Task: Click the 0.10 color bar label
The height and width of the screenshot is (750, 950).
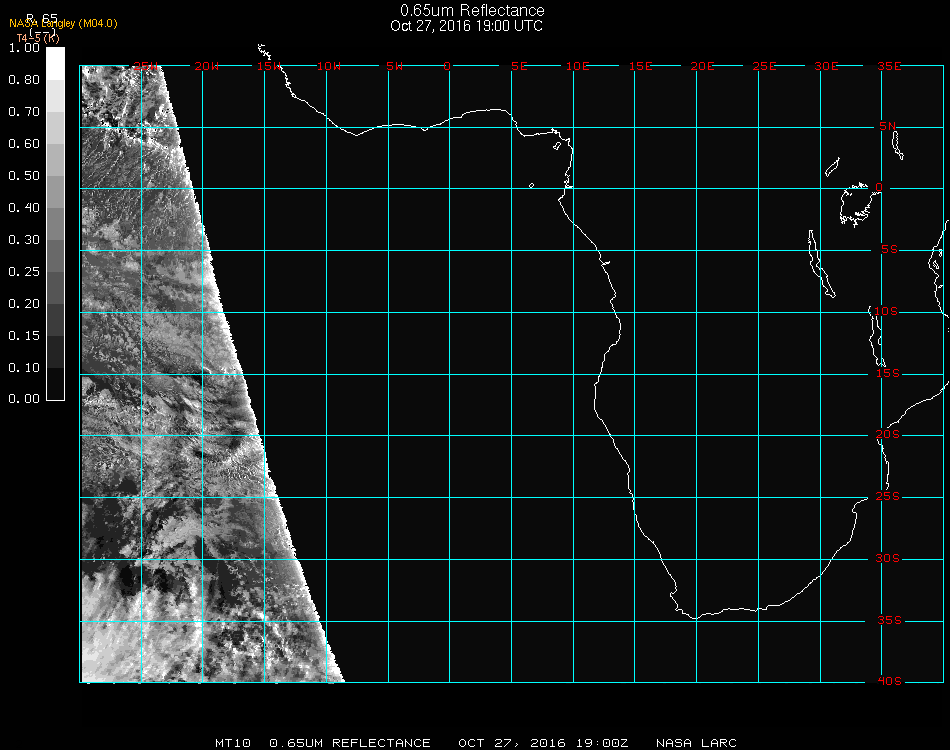Action: (x=24, y=368)
